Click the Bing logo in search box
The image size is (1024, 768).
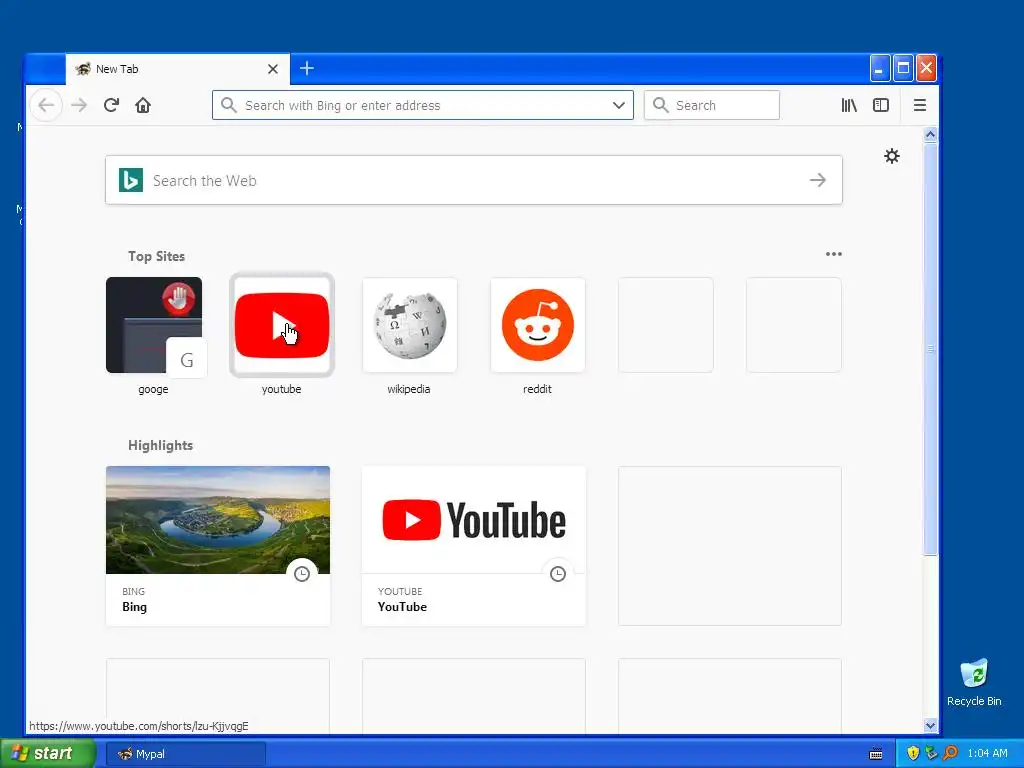131,180
